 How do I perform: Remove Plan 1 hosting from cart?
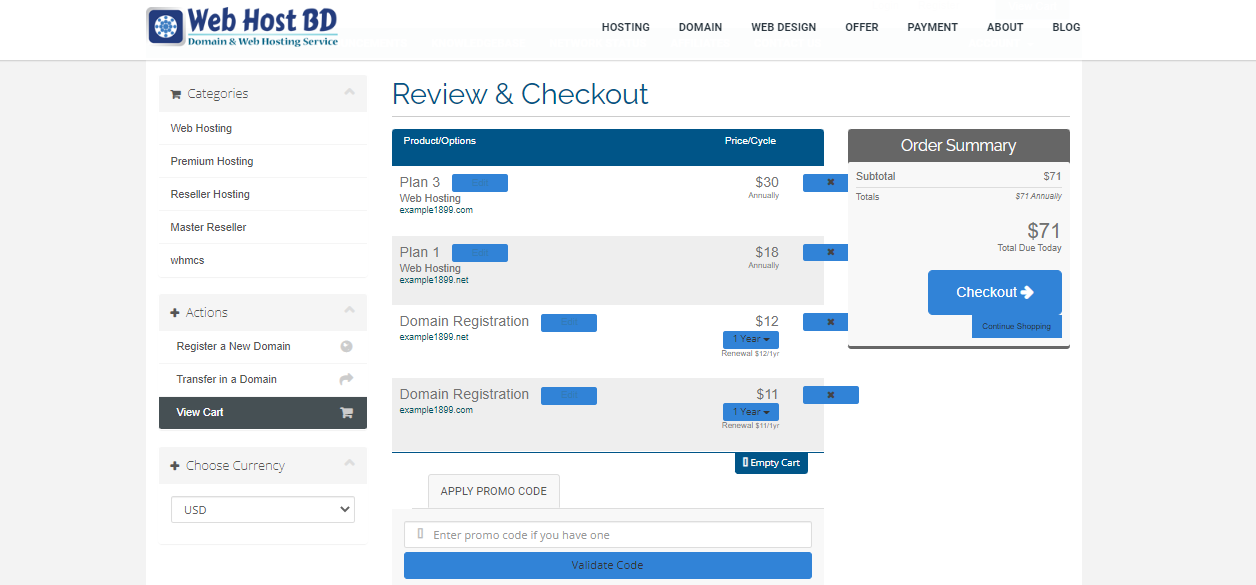point(830,253)
